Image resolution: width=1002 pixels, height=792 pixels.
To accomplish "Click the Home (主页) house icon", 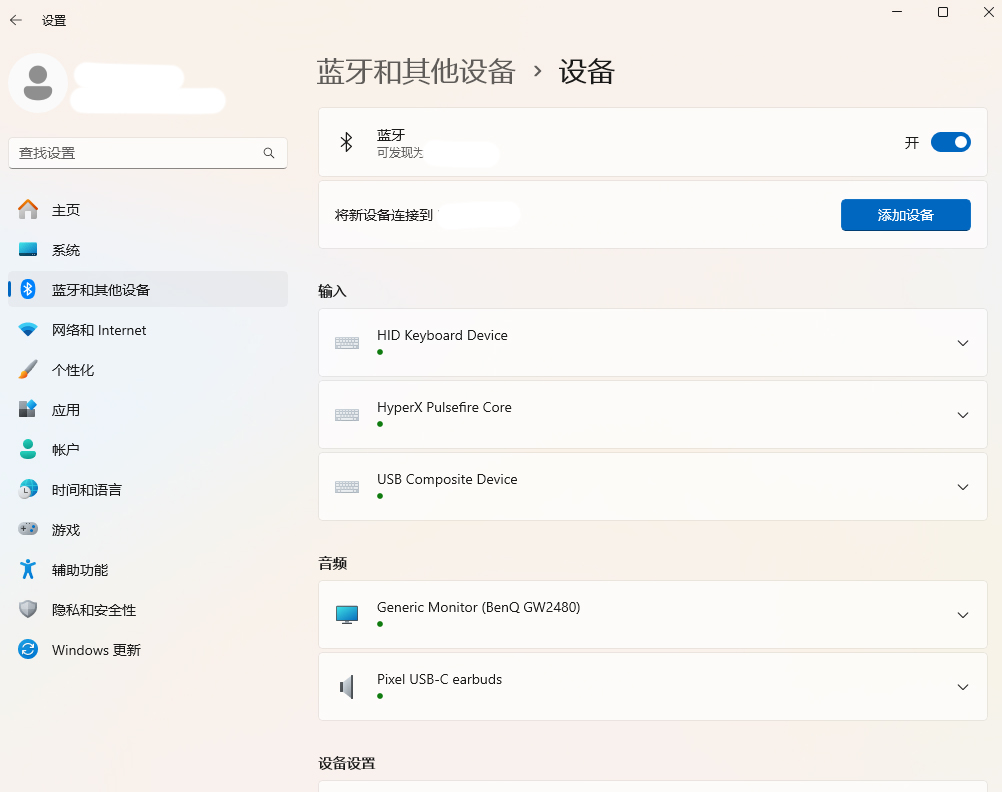I will (28, 210).
